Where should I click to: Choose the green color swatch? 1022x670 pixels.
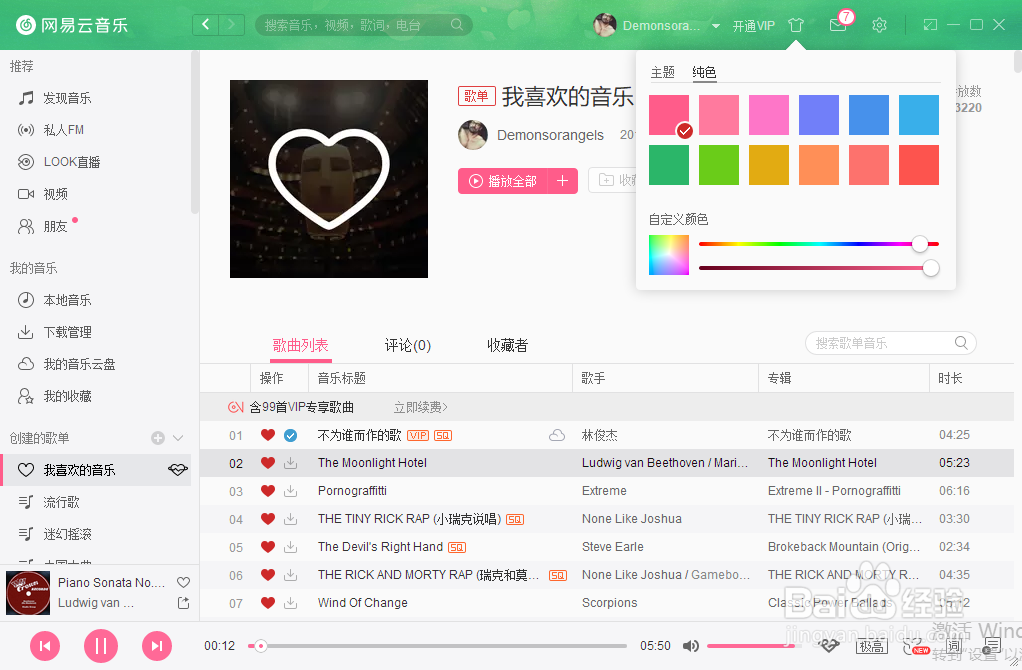(669, 165)
